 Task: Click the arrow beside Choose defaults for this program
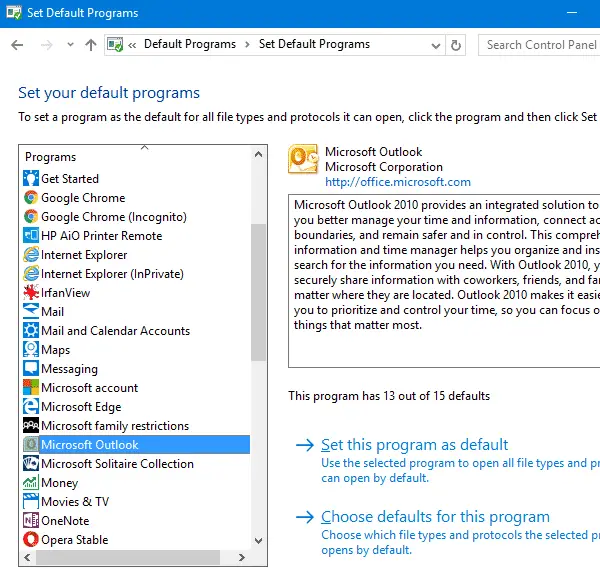tap(305, 517)
